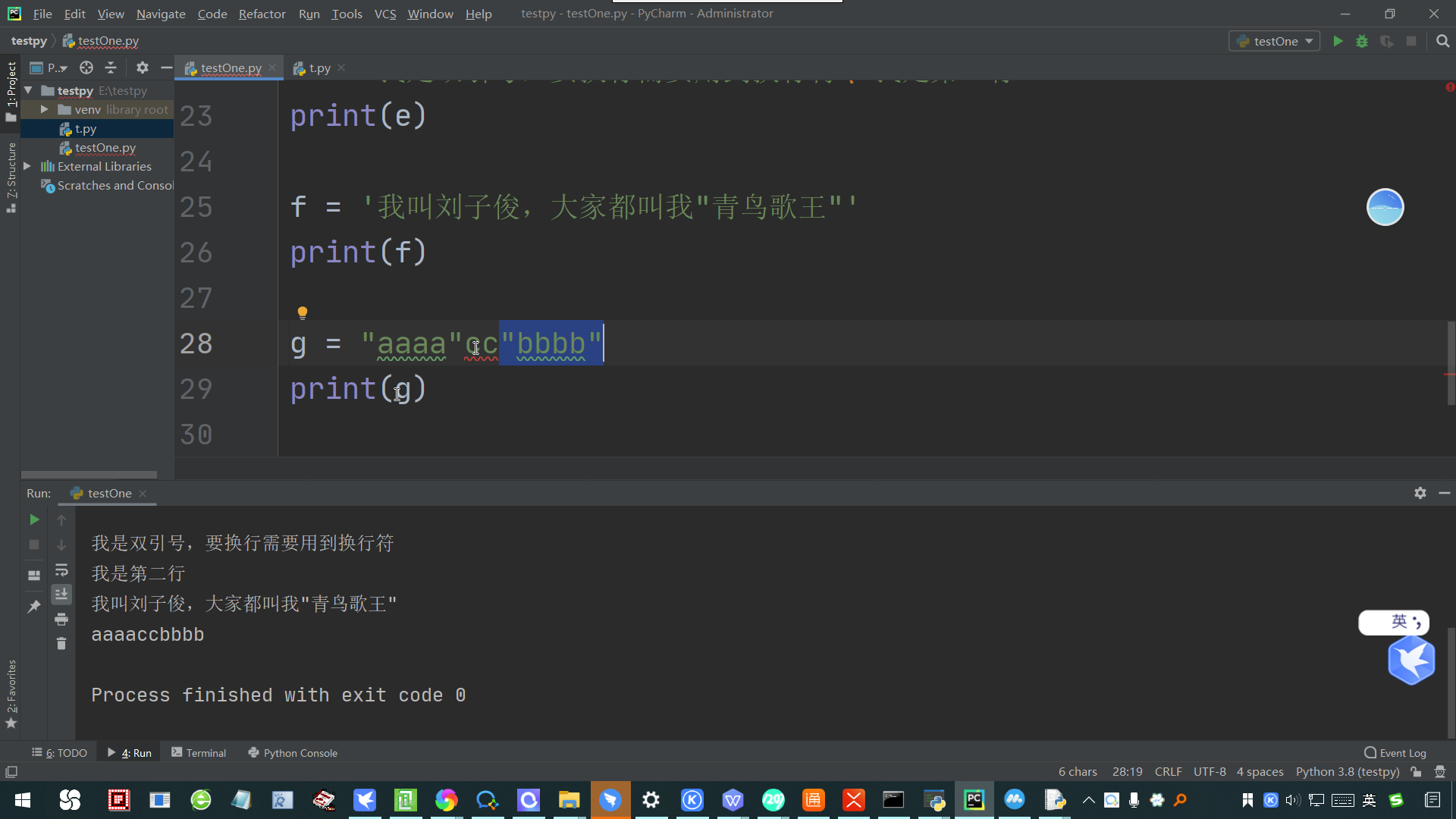Image resolution: width=1456 pixels, height=819 pixels.
Task: Rerun testOne from Run panel
Action: click(34, 519)
